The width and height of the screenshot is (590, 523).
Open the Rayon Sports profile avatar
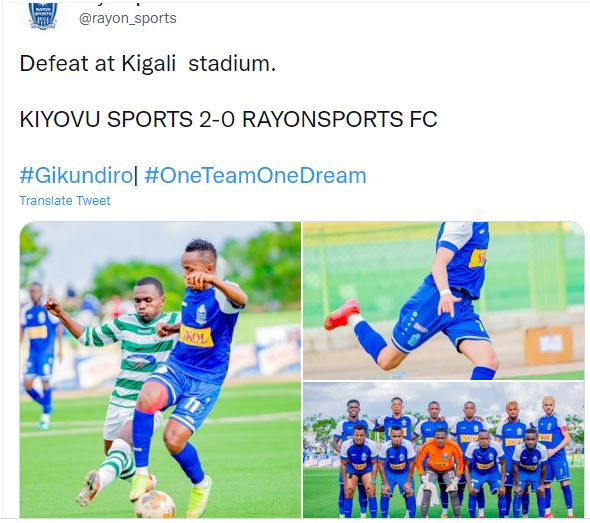click(x=43, y=16)
